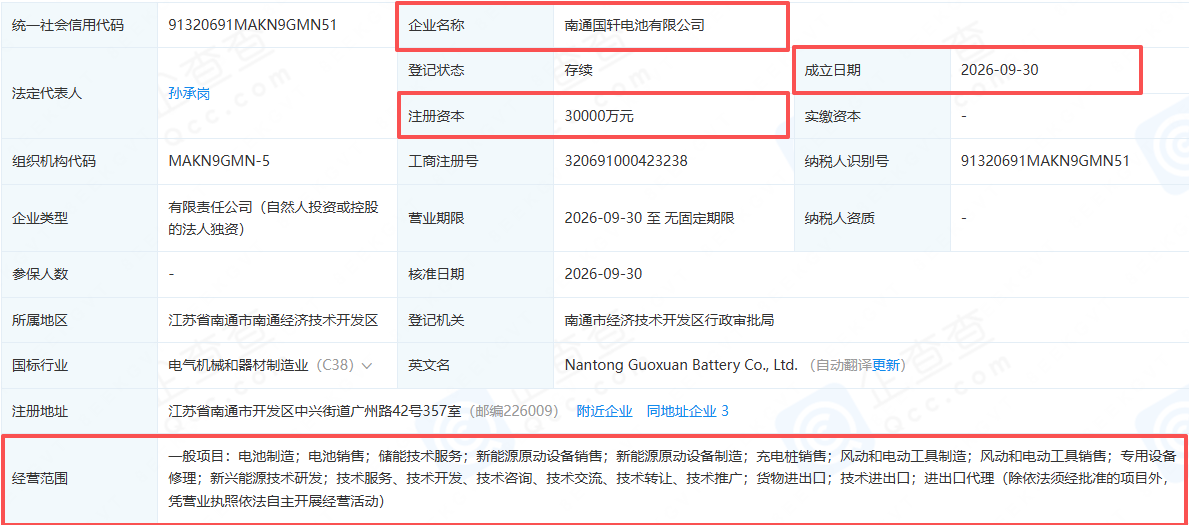Click the taxpayer ID under 纳税人识别号
Viewport: 1189px width, 525px height.
[x=1045, y=161]
